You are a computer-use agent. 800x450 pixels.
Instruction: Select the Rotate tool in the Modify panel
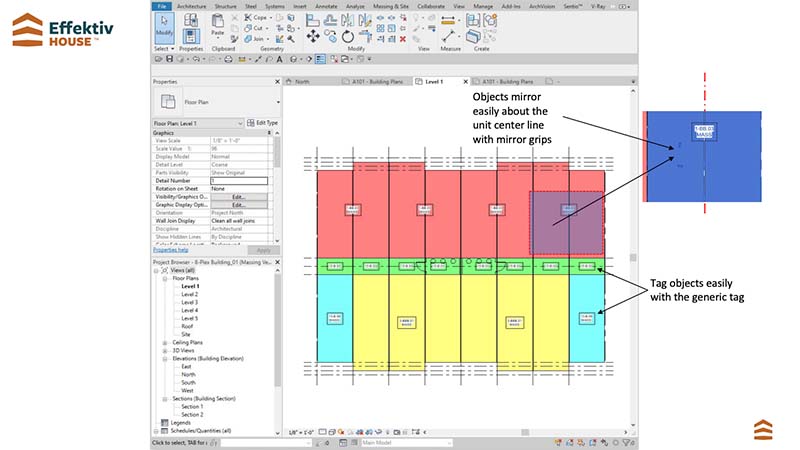(346, 36)
